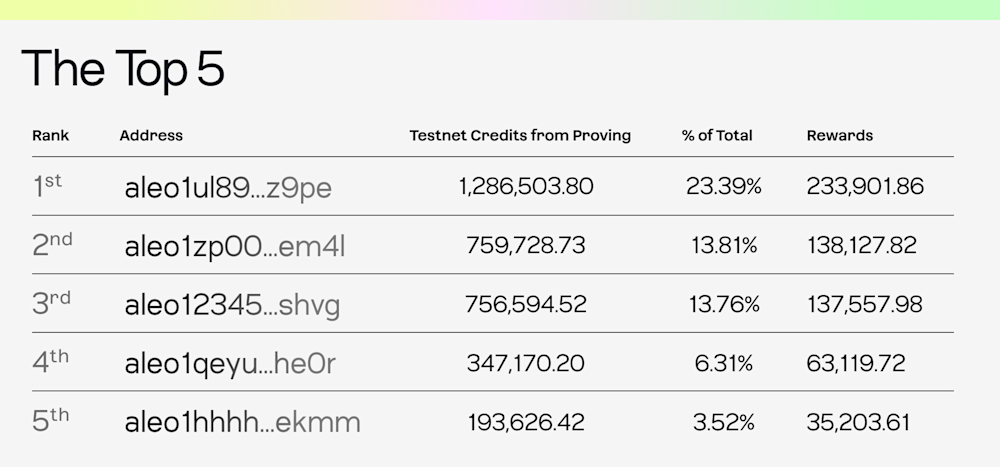Click the 233,901.86 rewards value
The width and height of the screenshot is (1000, 467).
pyautogui.click(x=864, y=187)
